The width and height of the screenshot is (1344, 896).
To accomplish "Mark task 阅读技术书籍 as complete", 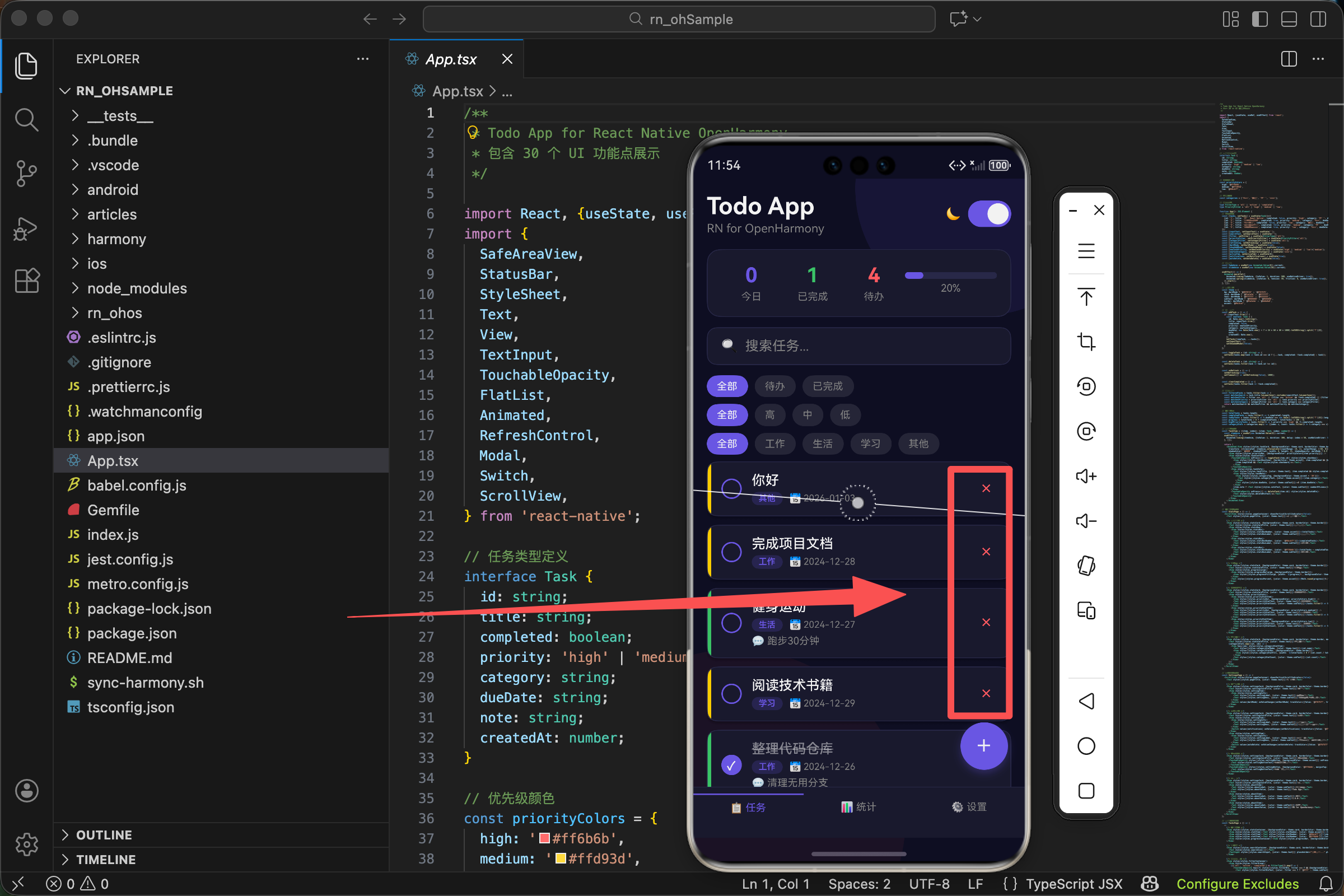I will click(x=731, y=694).
